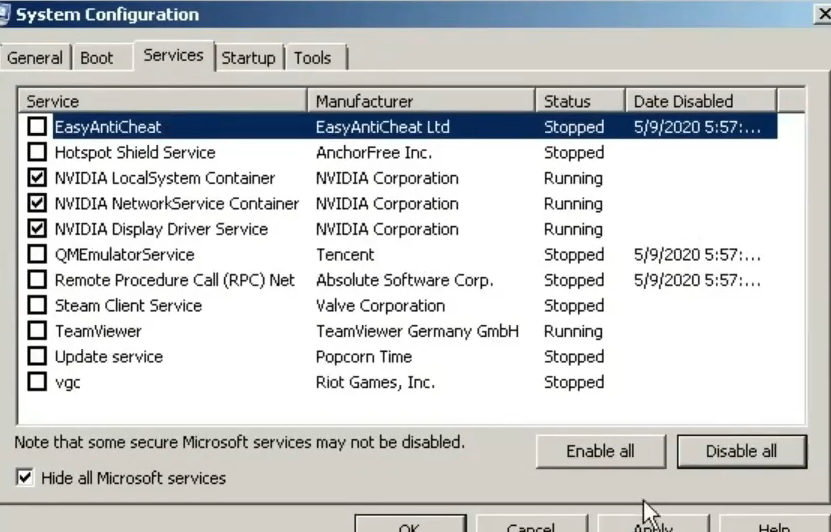Select the Riot Games, Inc. cell
This screenshot has width=831, height=532.
pos(375,382)
